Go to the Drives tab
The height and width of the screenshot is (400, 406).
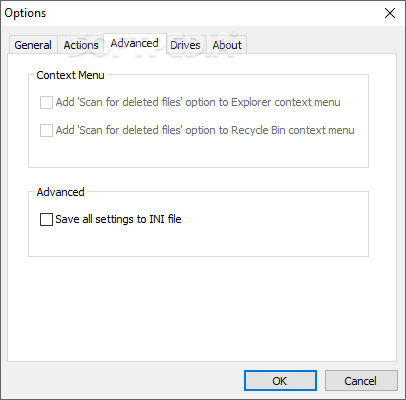[x=185, y=45]
